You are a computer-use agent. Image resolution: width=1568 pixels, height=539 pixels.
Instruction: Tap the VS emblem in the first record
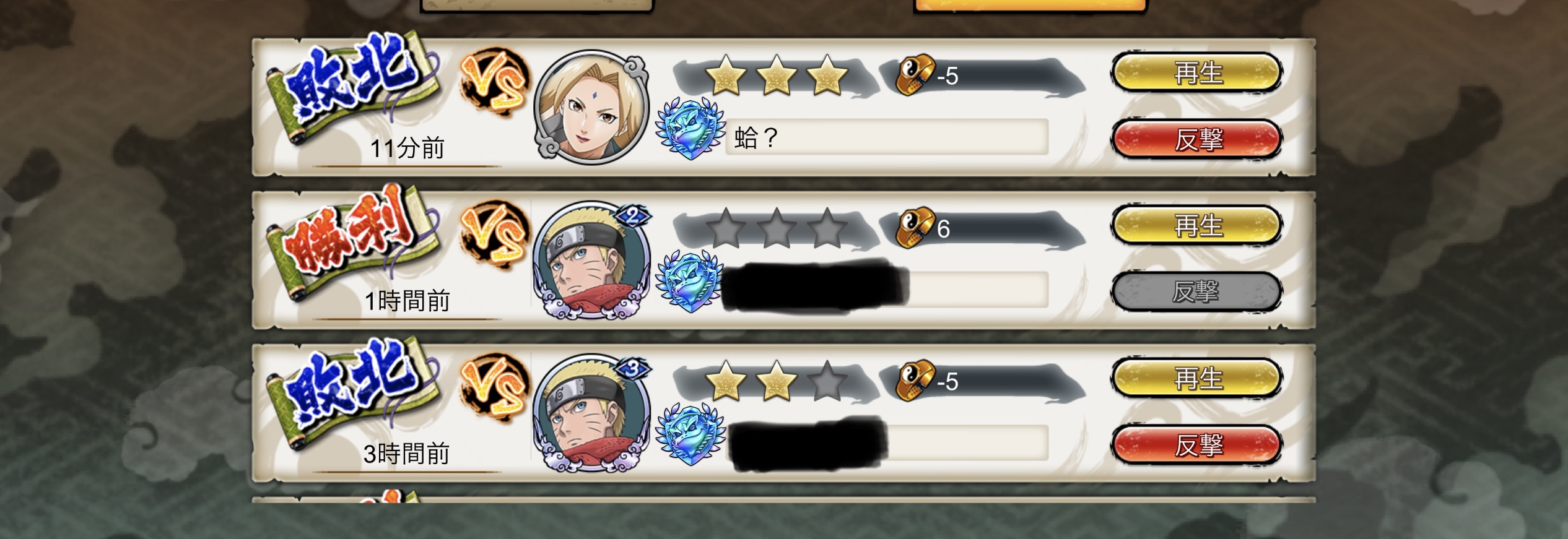click(495, 83)
